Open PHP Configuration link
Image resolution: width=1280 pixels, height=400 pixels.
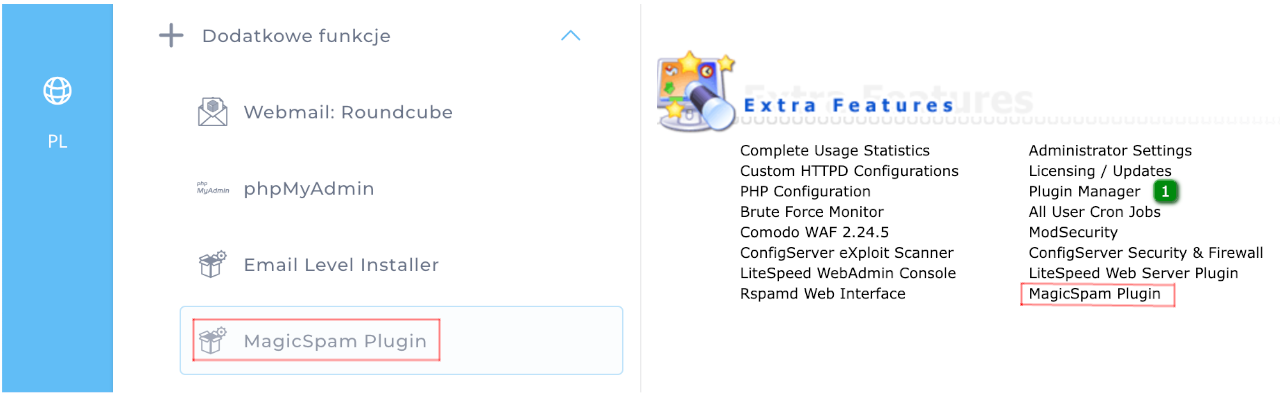point(805,191)
